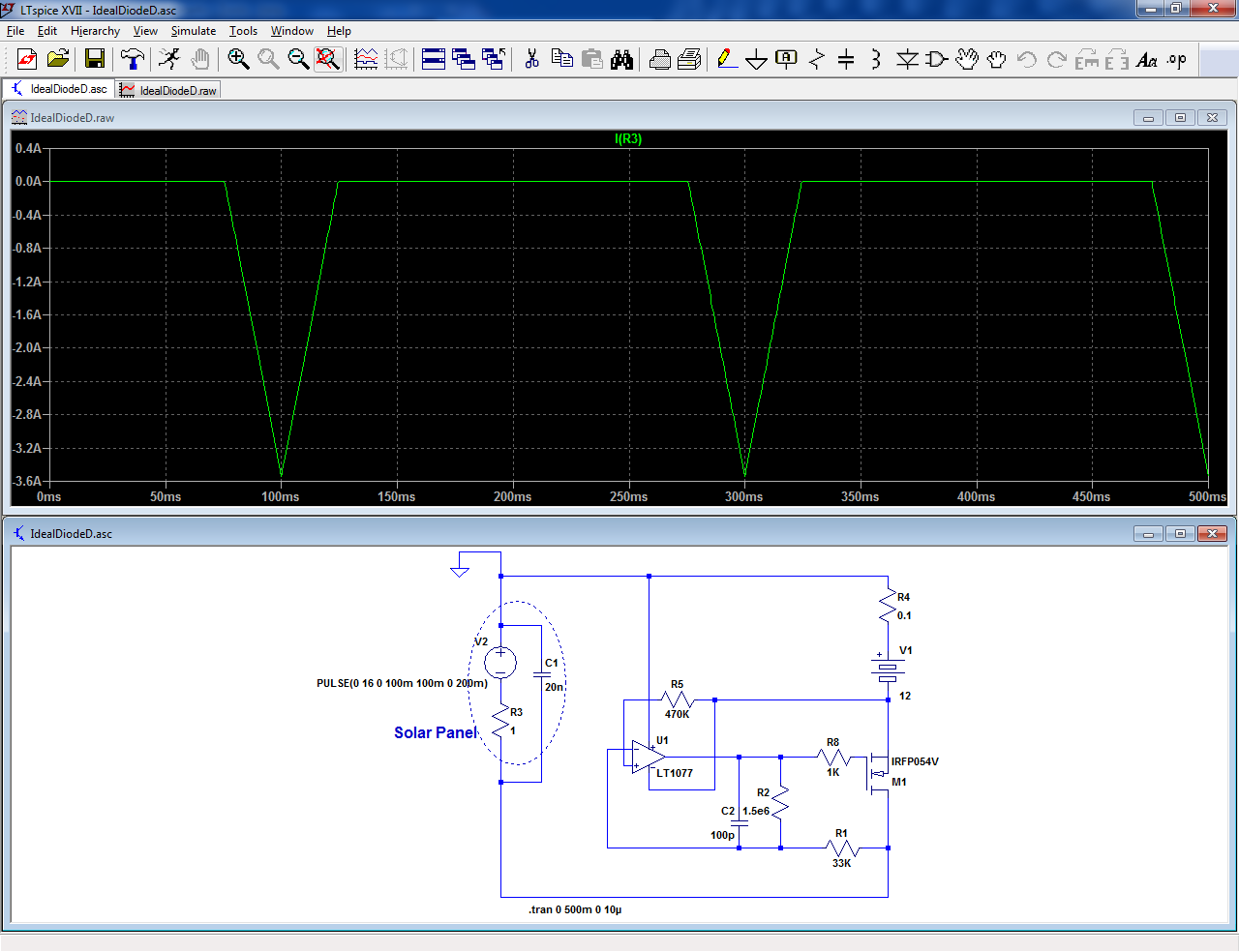The image size is (1239, 952).
Task: Place a Ground symbol
Action: click(x=757, y=60)
